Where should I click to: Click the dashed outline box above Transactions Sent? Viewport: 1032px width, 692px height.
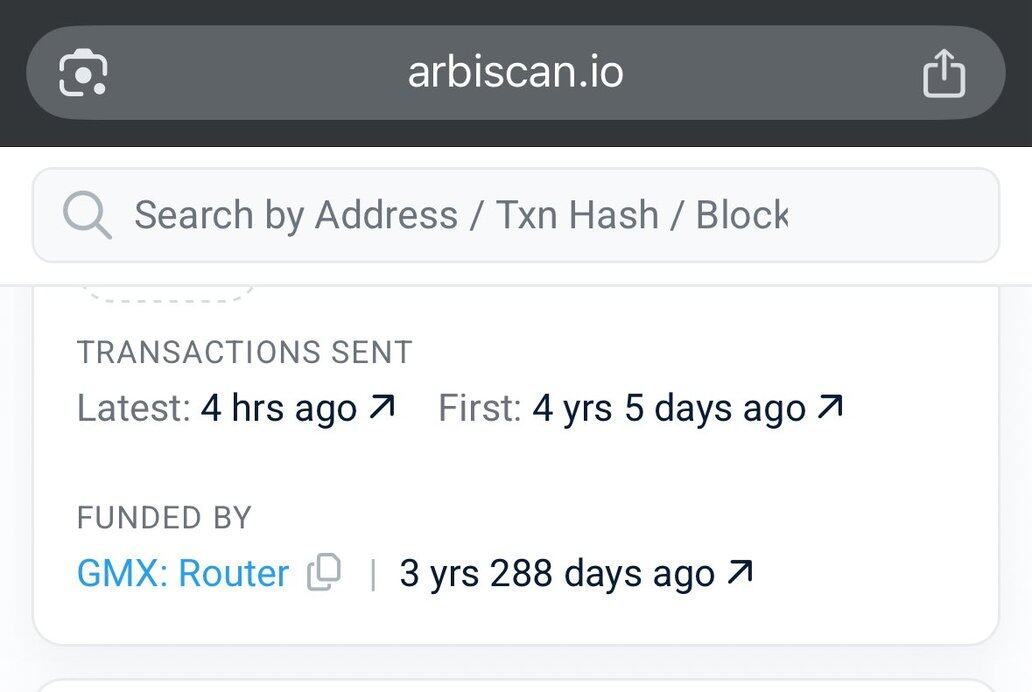coord(168,294)
